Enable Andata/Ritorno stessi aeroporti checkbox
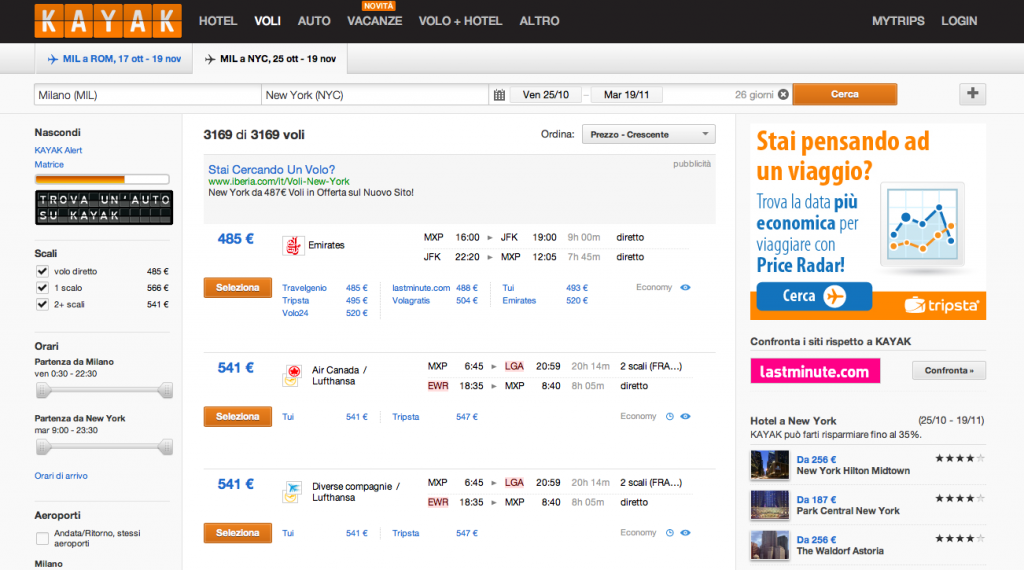This screenshot has width=1024, height=570. coord(42,539)
